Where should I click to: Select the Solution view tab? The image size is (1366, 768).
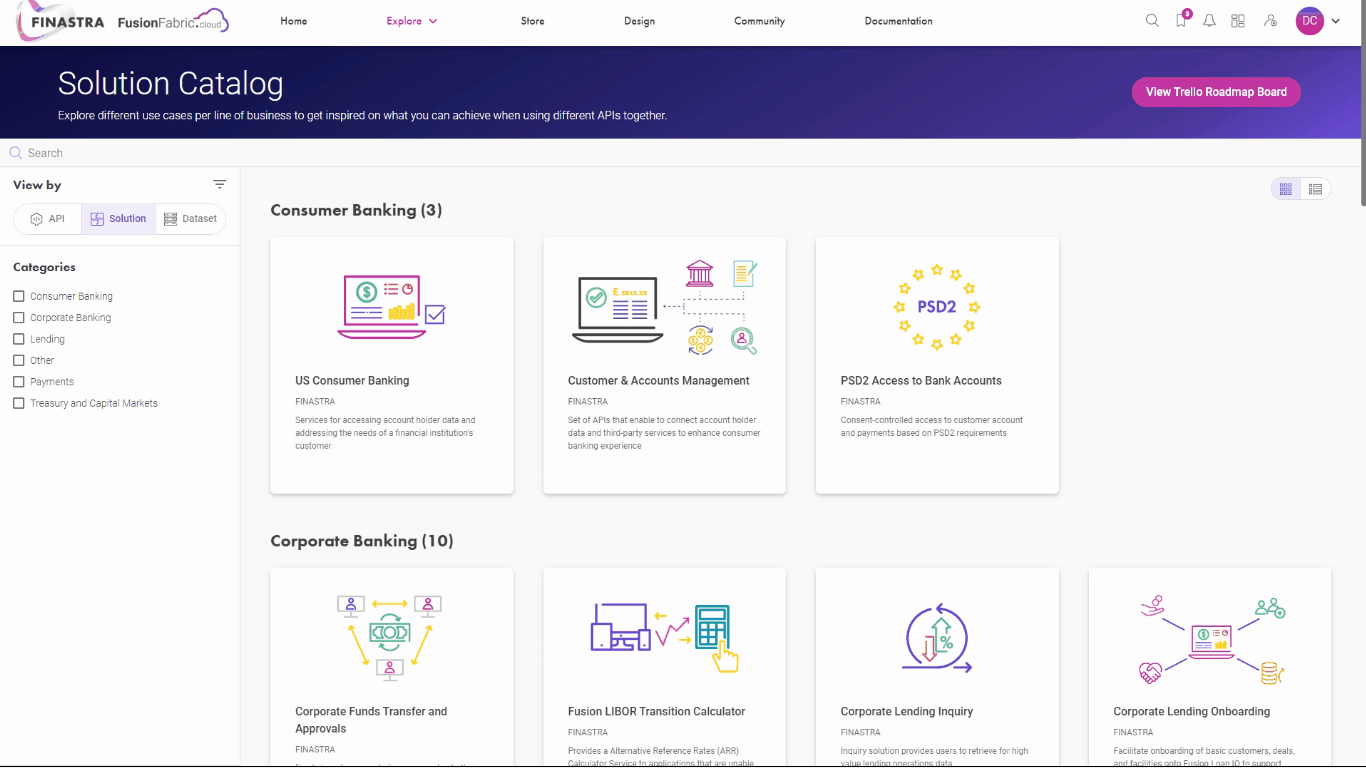point(119,219)
